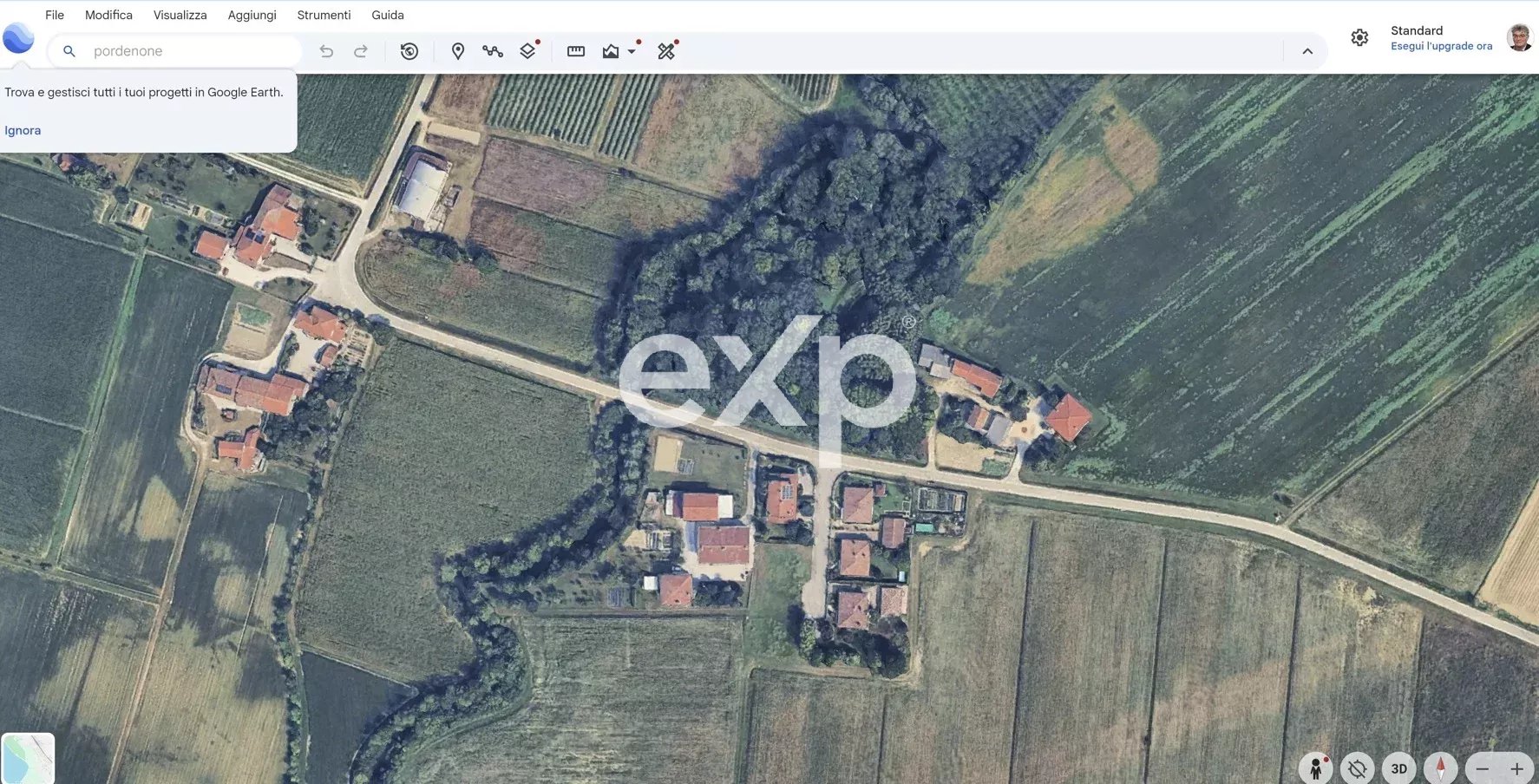This screenshot has width=1539, height=784.
Task: Click 'Esegui l'upgrade ora' link
Action: tap(1441, 46)
